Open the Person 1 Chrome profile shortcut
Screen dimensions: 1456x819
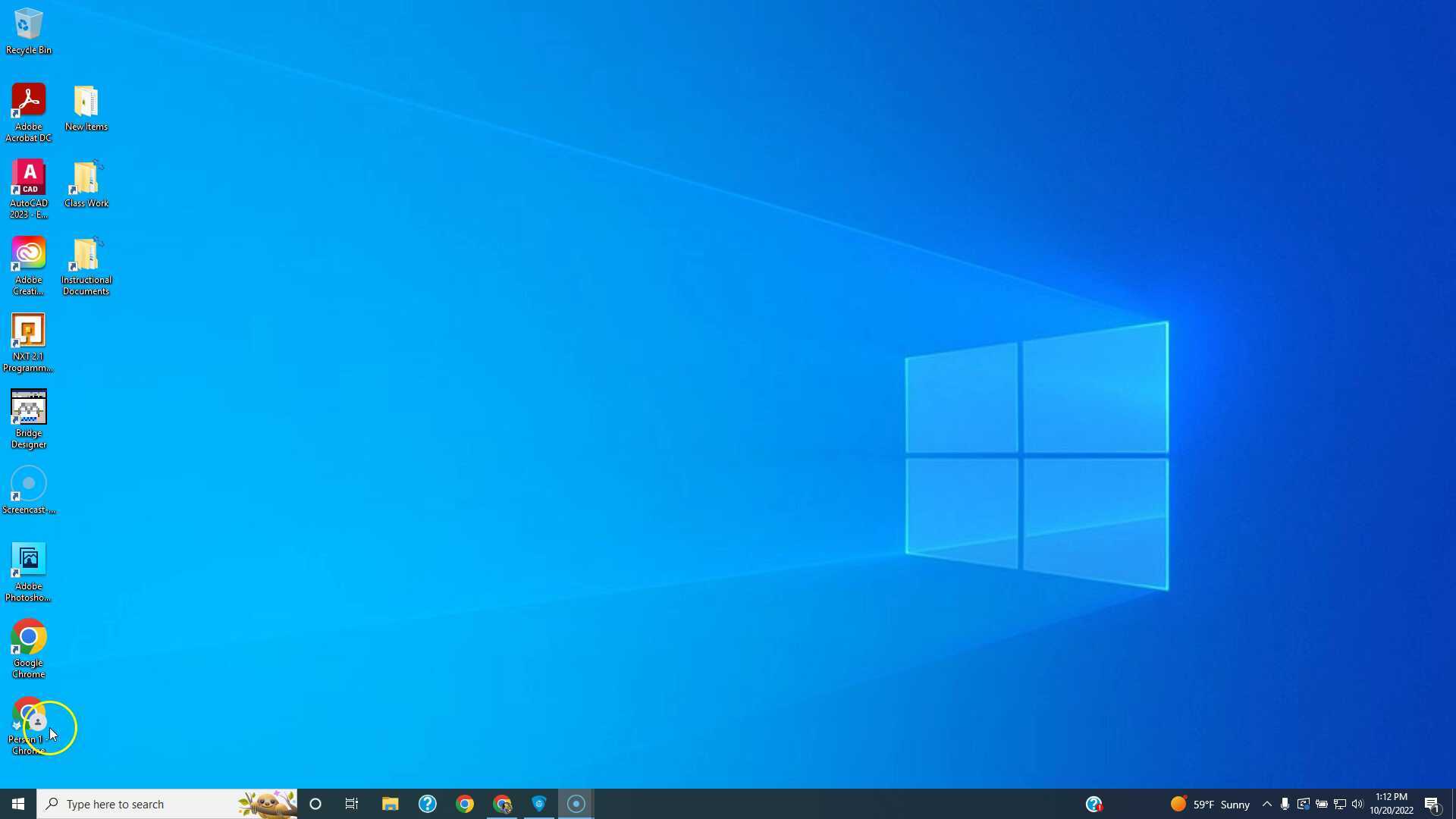(28, 717)
